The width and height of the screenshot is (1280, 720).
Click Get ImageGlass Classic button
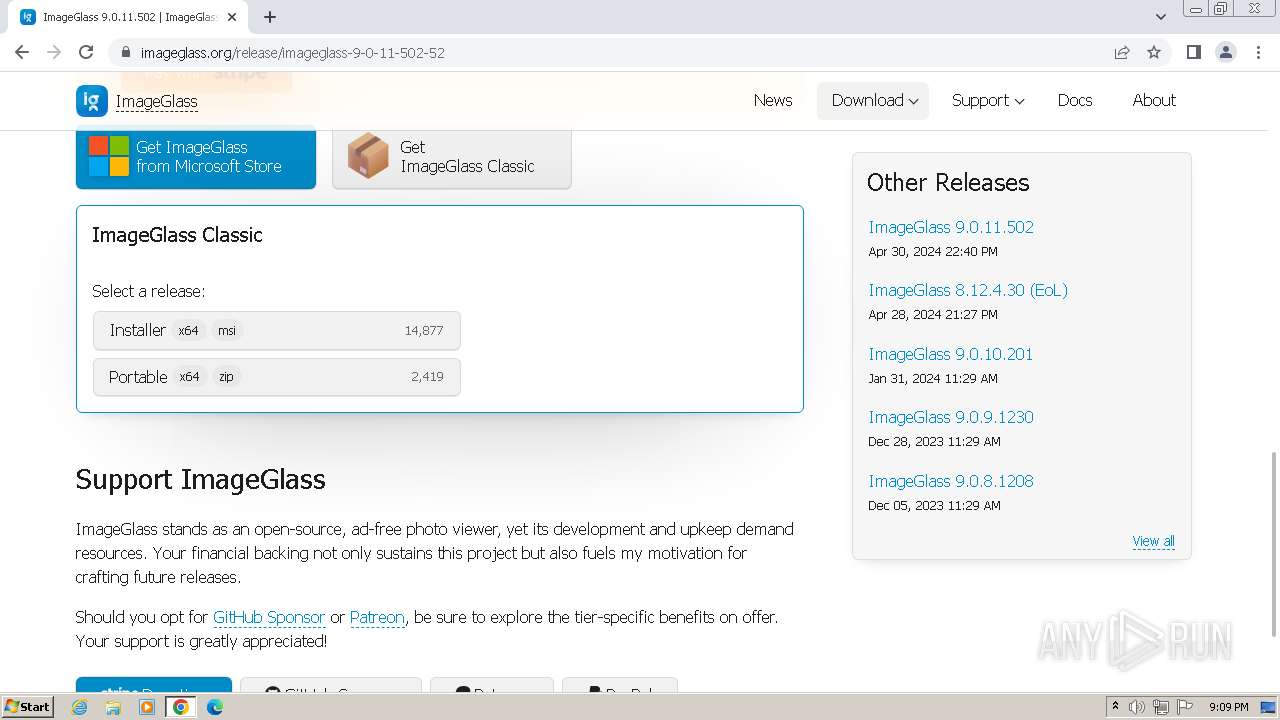[x=452, y=157]
